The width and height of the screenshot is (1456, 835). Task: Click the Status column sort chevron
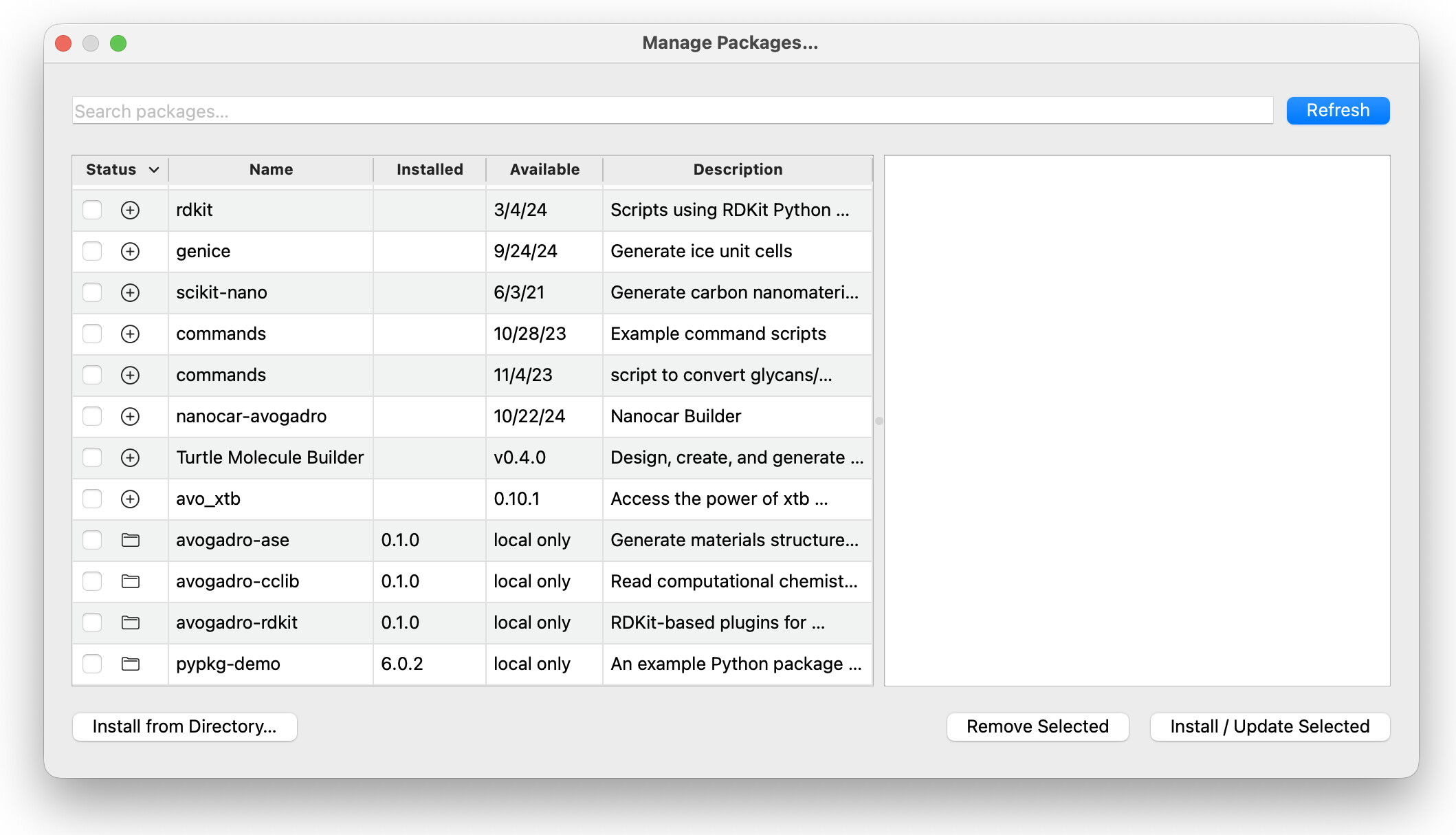154,170
